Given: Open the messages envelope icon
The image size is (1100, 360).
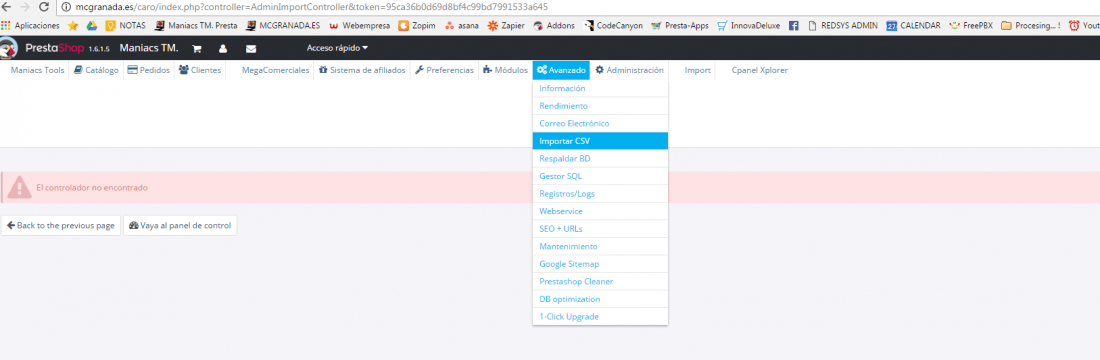Looking at the screenshot, I should pos(250,49).
